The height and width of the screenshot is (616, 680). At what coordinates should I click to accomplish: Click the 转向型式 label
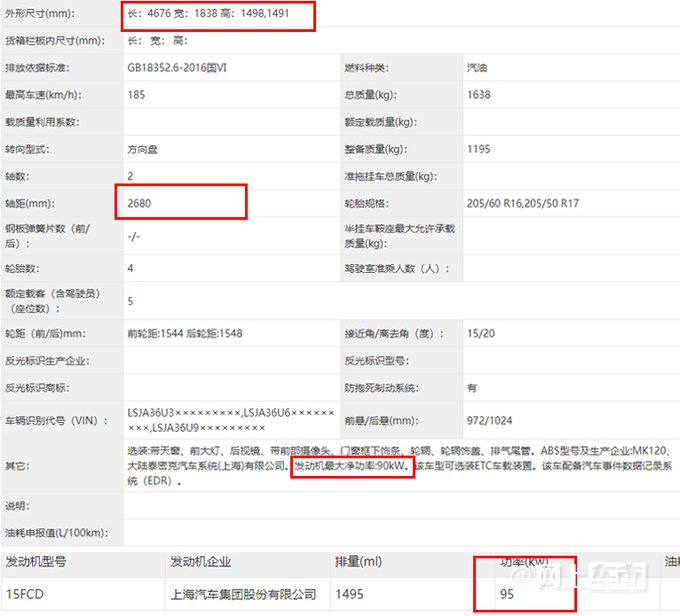pyautogui.click(x=27, y=149)
